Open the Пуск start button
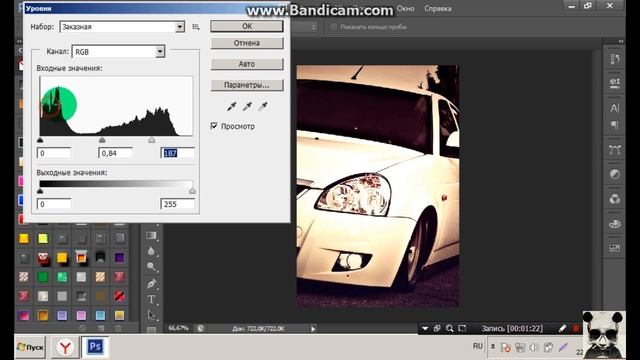The image size is (640, 360). pyautogui.click(x=31, y=347)
